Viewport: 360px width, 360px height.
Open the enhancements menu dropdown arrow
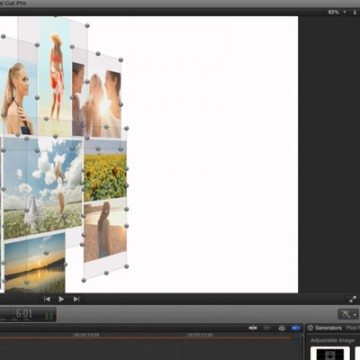(355, 314)
